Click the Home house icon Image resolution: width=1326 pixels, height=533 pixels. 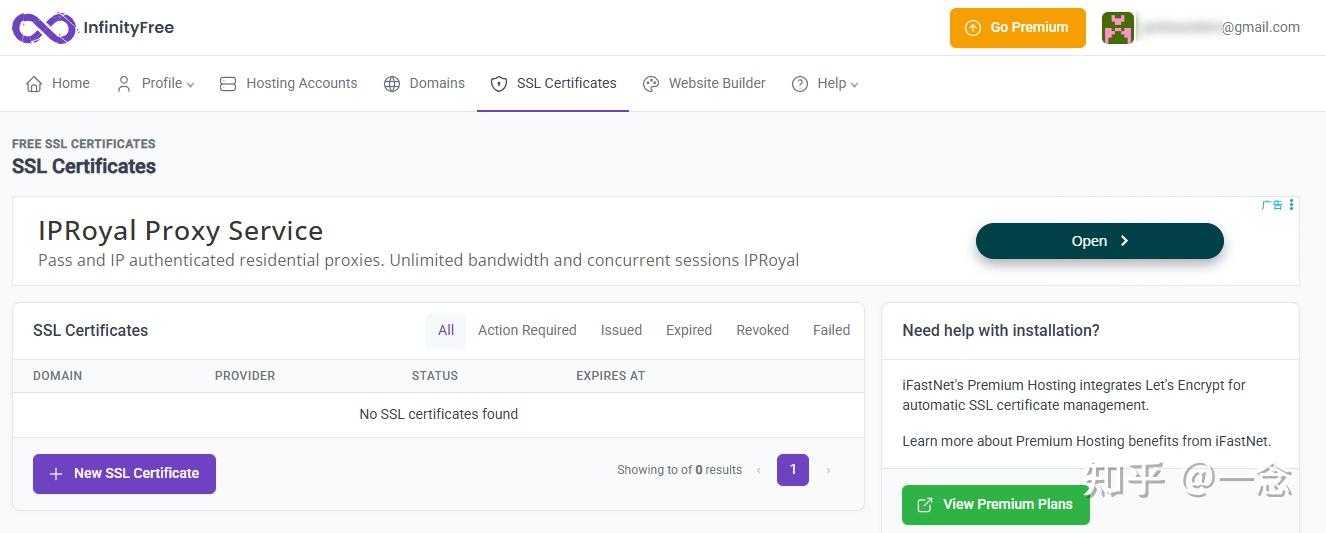[x=34, y=84]
